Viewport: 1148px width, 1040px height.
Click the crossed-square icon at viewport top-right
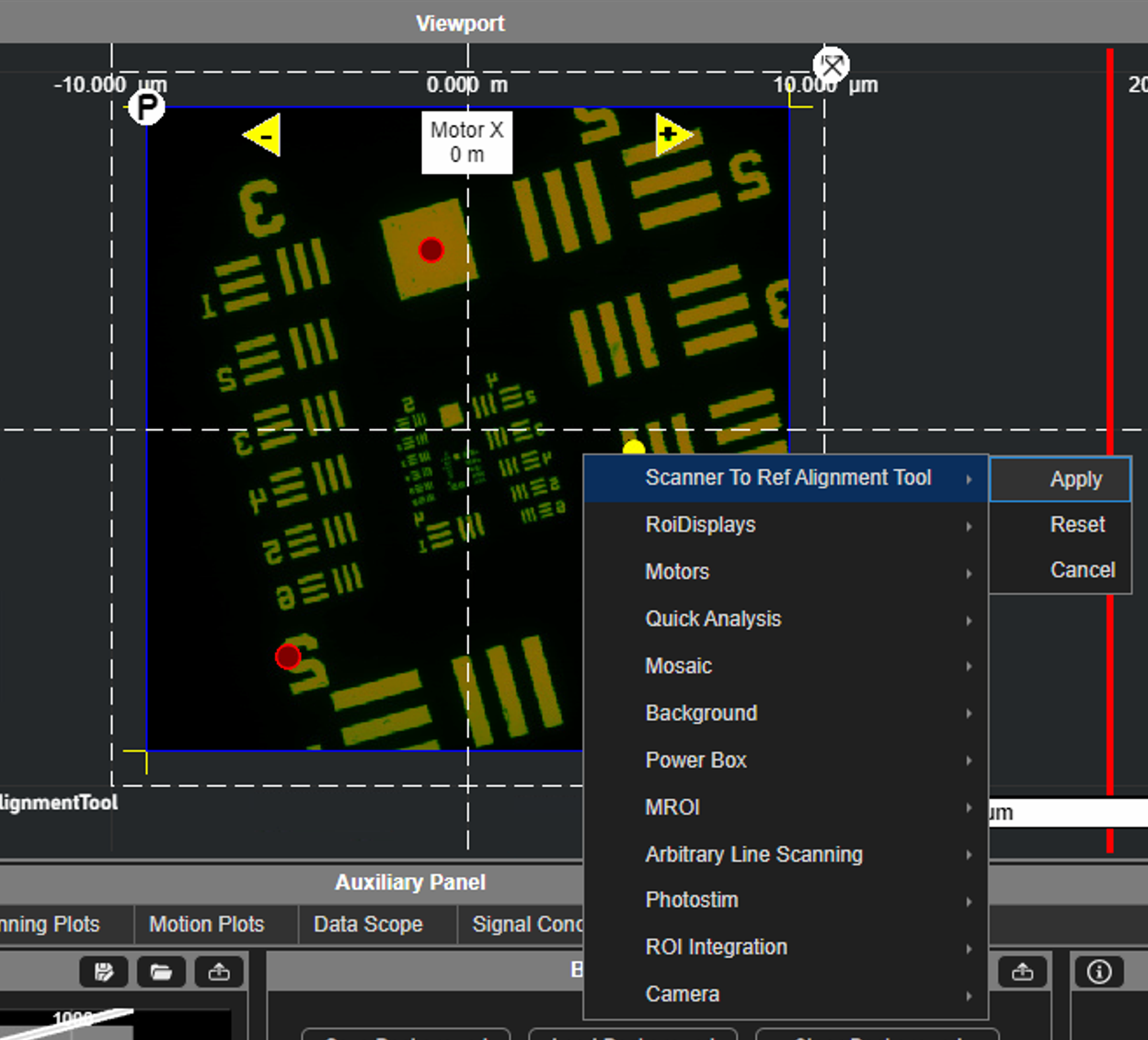pos(832,65)
